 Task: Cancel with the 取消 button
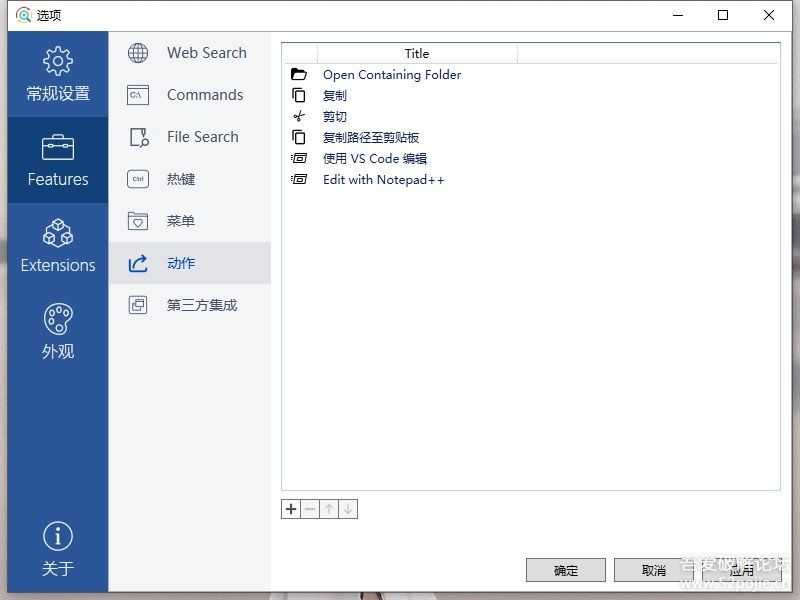tap(654, 570)
